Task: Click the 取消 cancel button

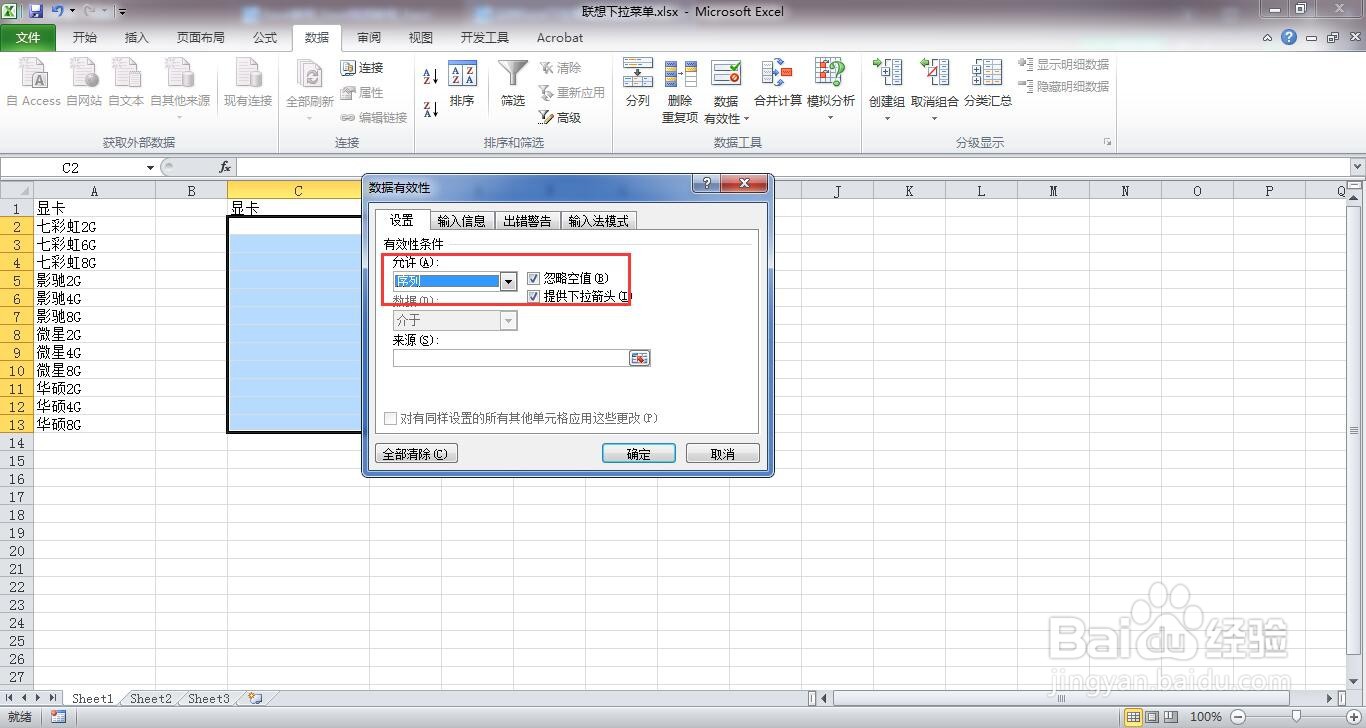Action: click(x=723, y=454)
